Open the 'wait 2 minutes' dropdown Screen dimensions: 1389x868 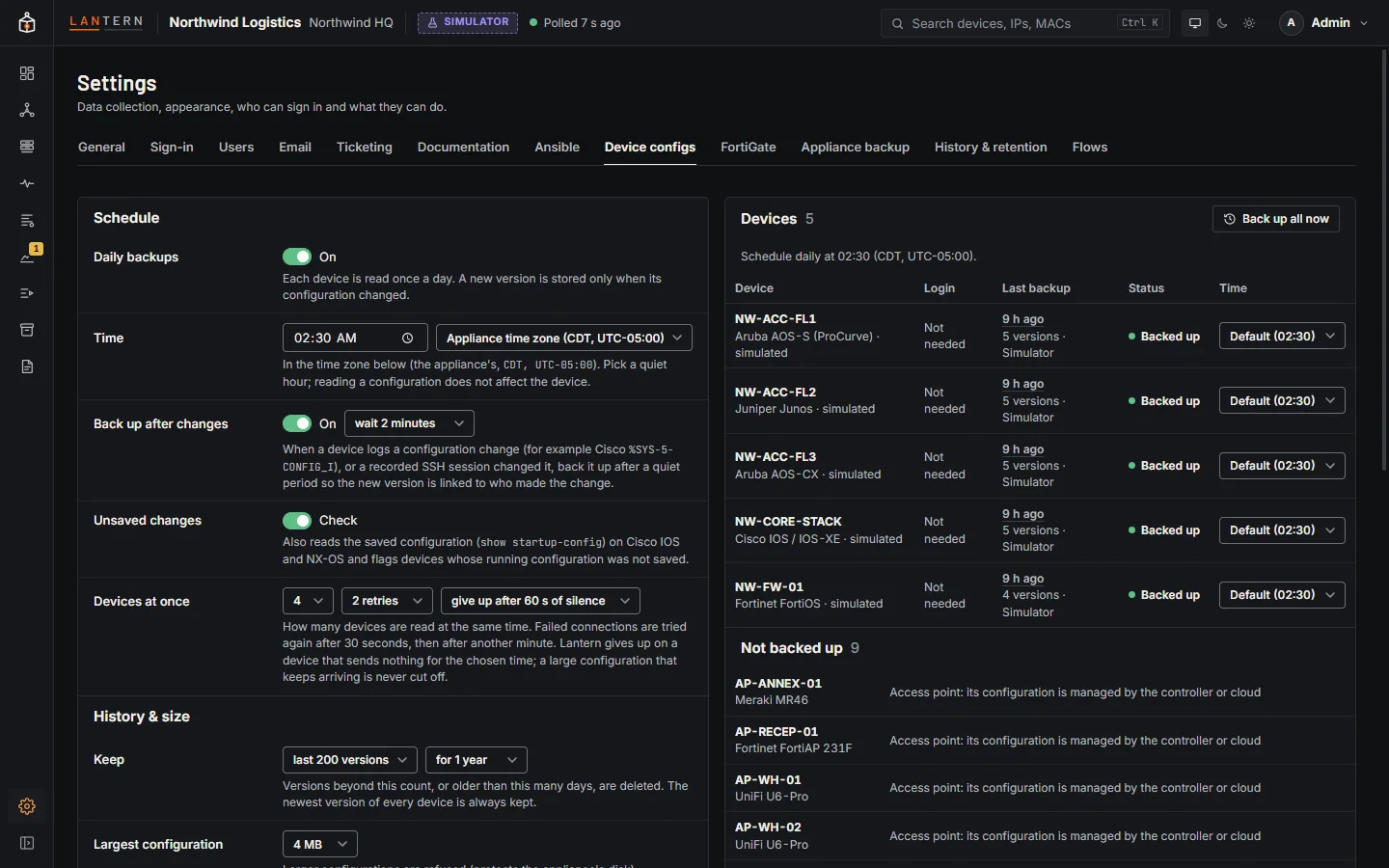(x=409, y=423)
